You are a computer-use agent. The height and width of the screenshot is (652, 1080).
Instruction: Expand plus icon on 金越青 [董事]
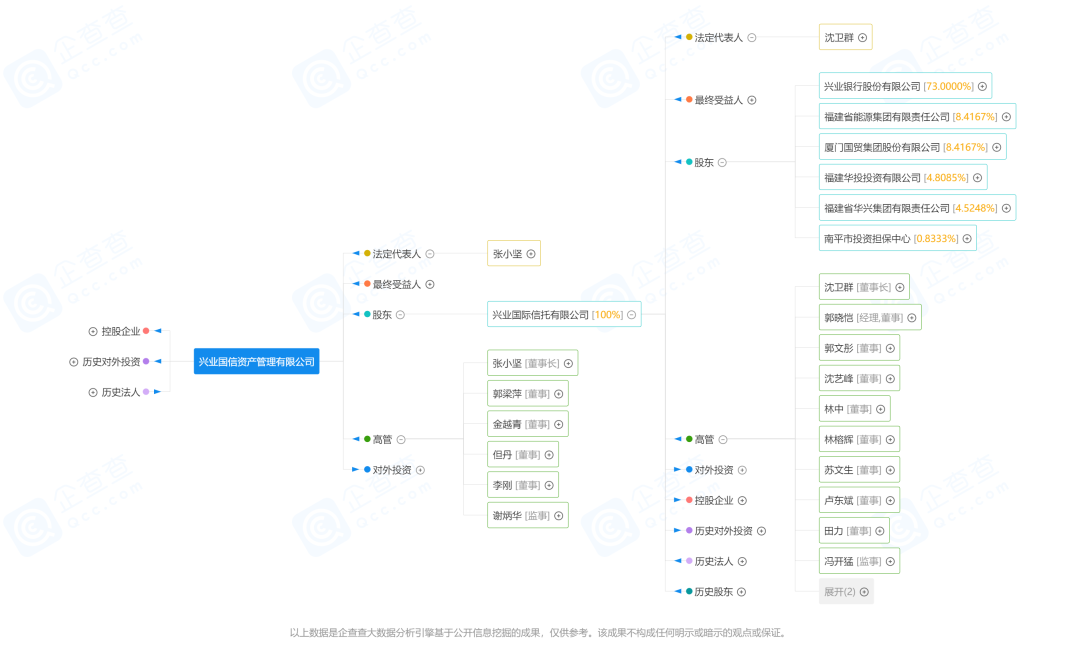[559, 425]
